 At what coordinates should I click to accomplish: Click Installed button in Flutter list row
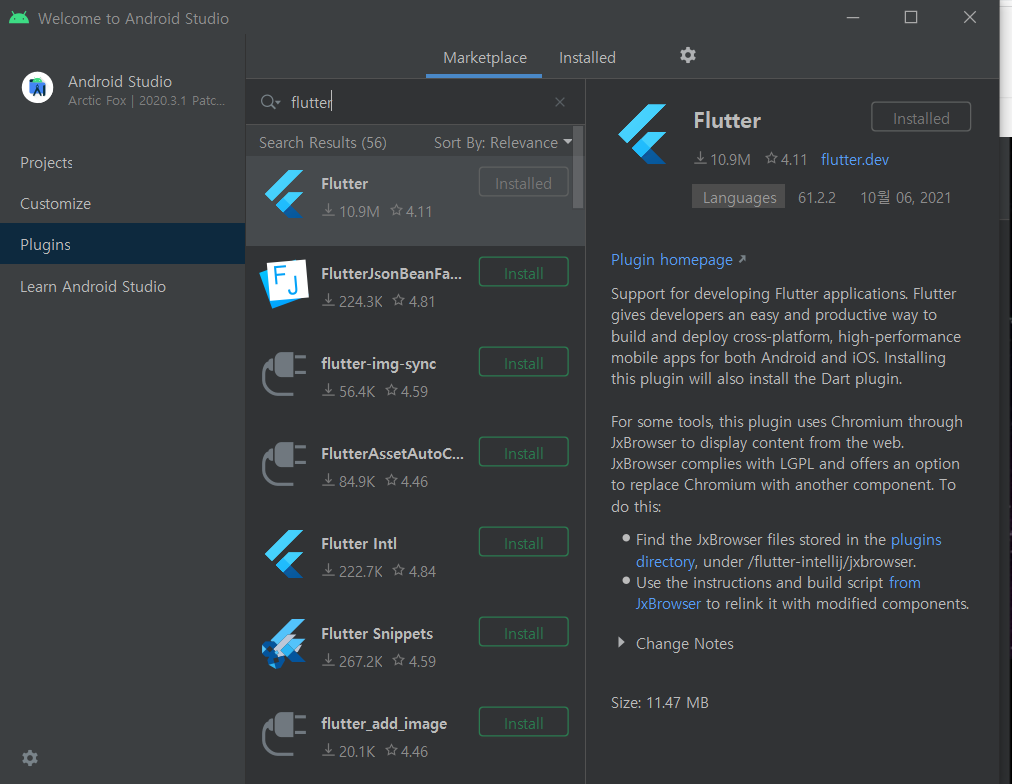[x=523, y=183]
